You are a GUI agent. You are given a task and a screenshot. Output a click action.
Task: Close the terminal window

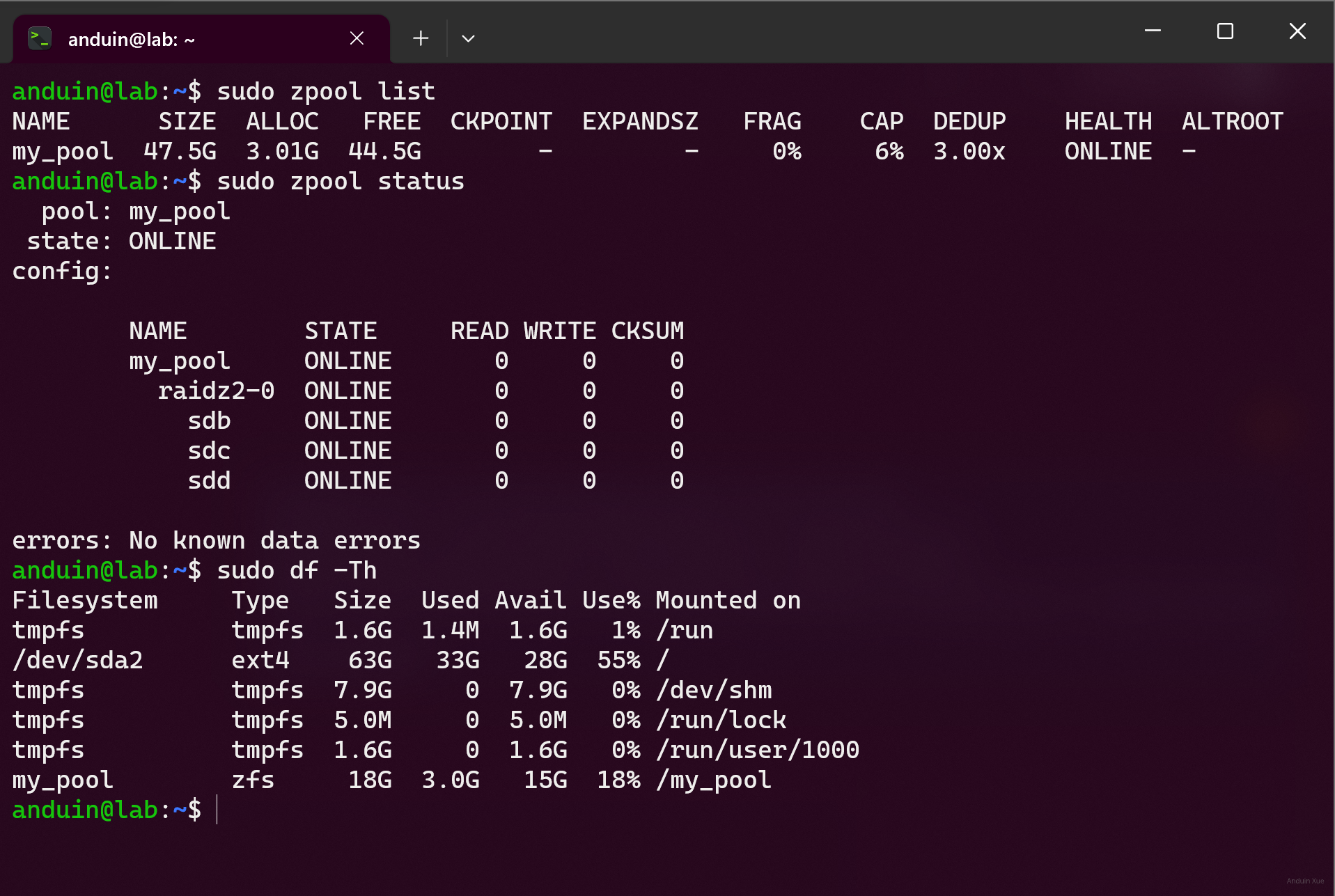coord(1297,31)
